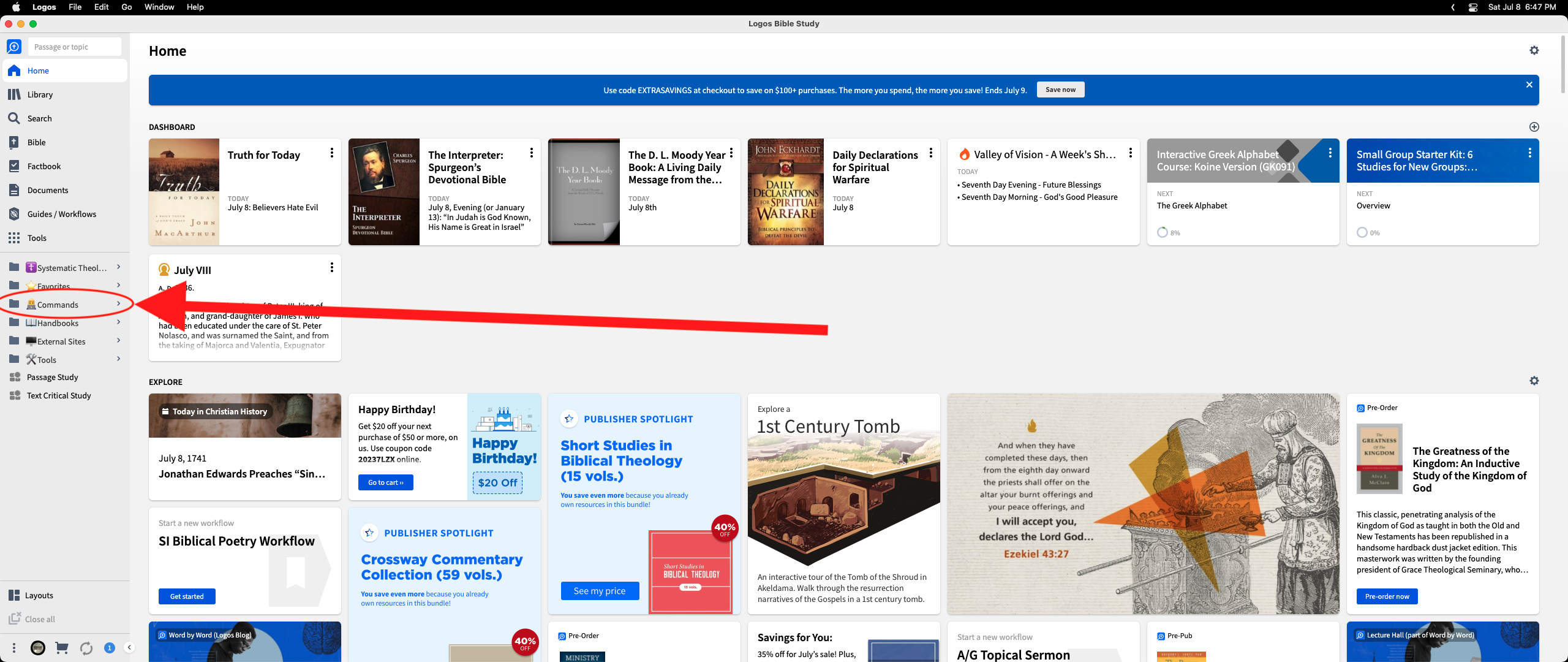Open the File menu

pyautogui.click(x=75, y=7)
